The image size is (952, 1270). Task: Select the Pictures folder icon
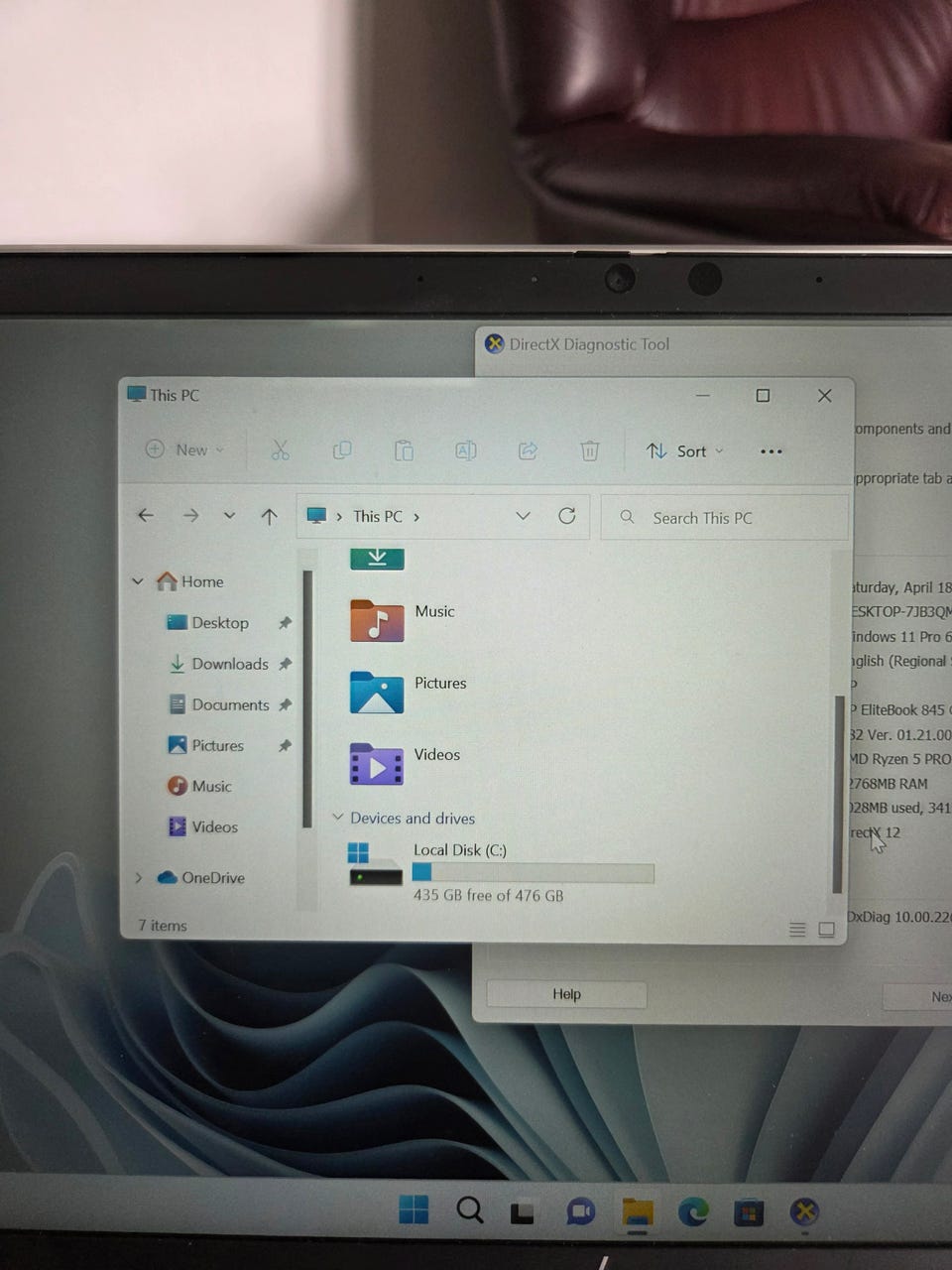[x=377, y=693]
